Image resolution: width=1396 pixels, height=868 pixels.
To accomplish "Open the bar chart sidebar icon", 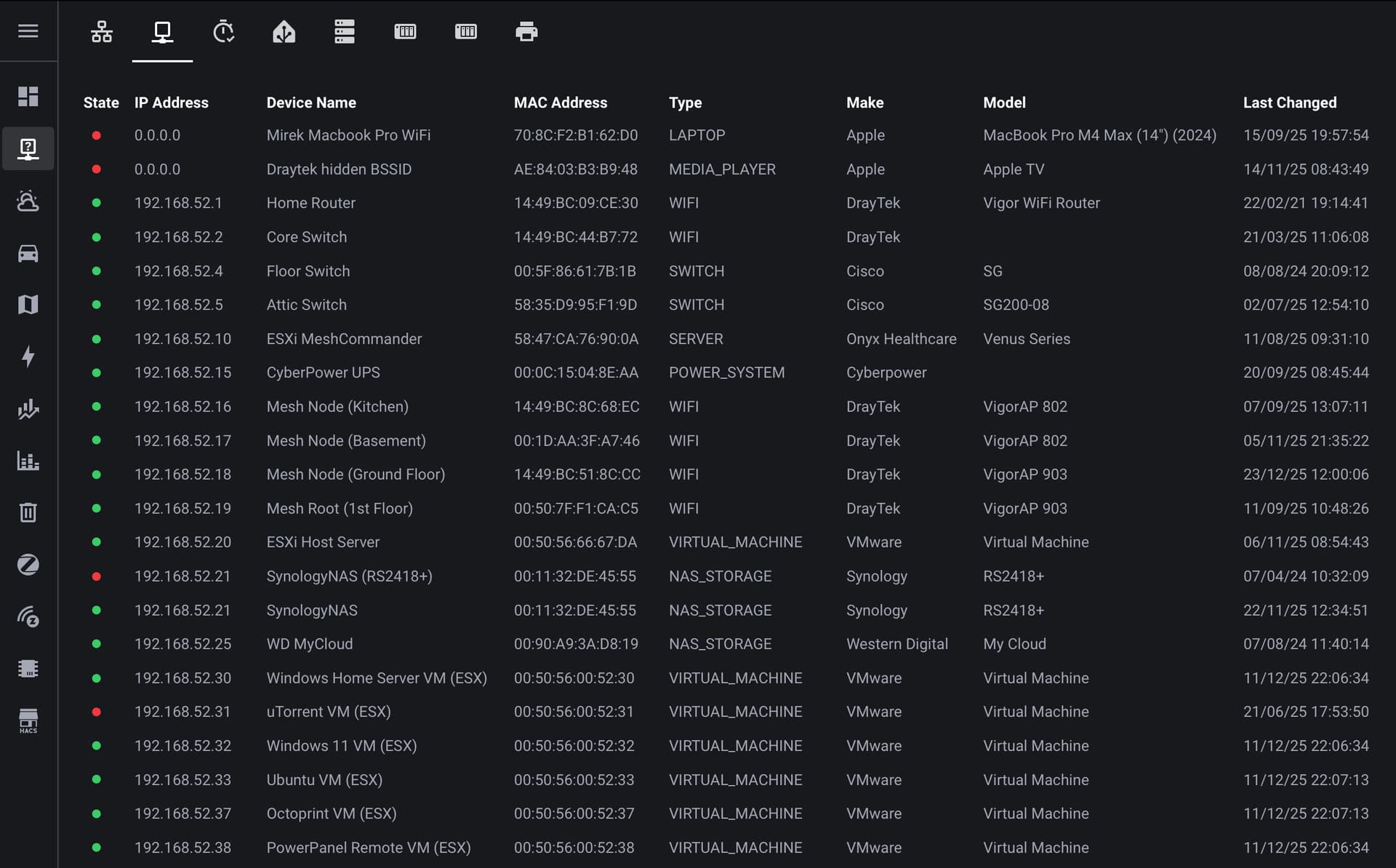I will [28, 460].
